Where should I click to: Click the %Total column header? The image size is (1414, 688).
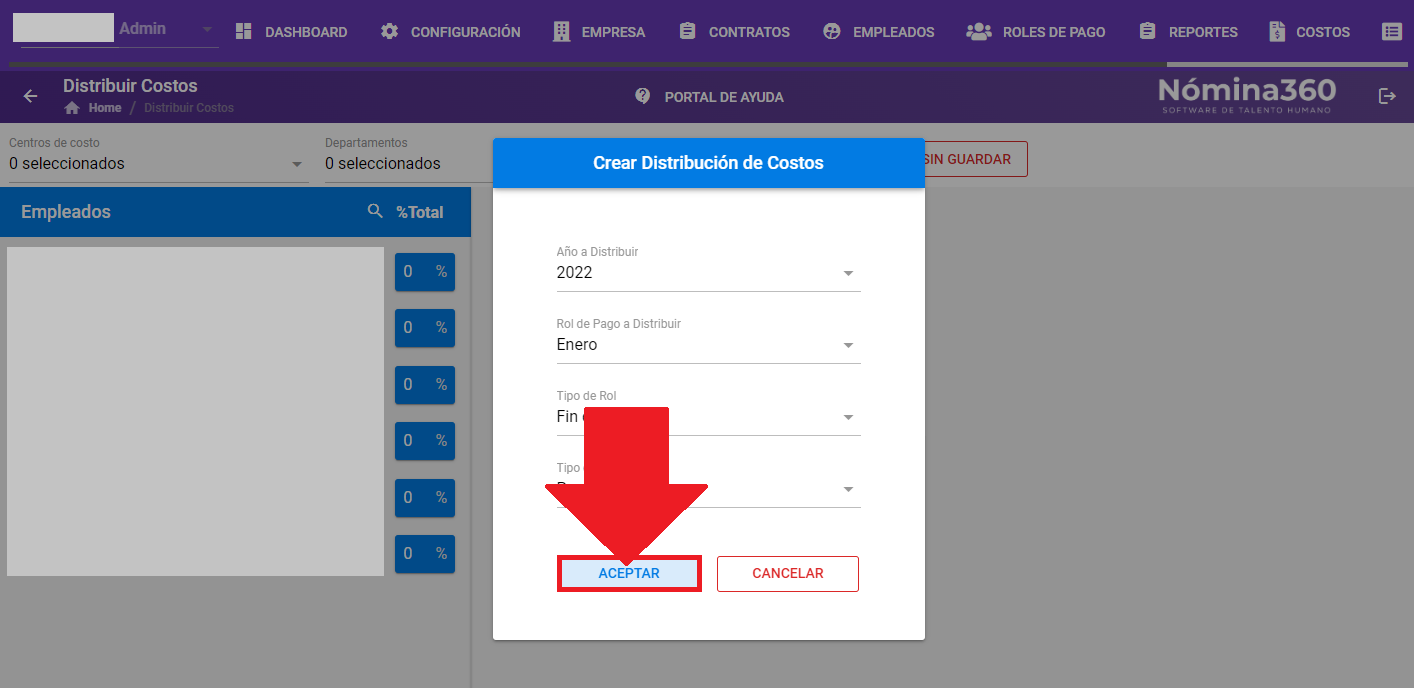(420, 212)
